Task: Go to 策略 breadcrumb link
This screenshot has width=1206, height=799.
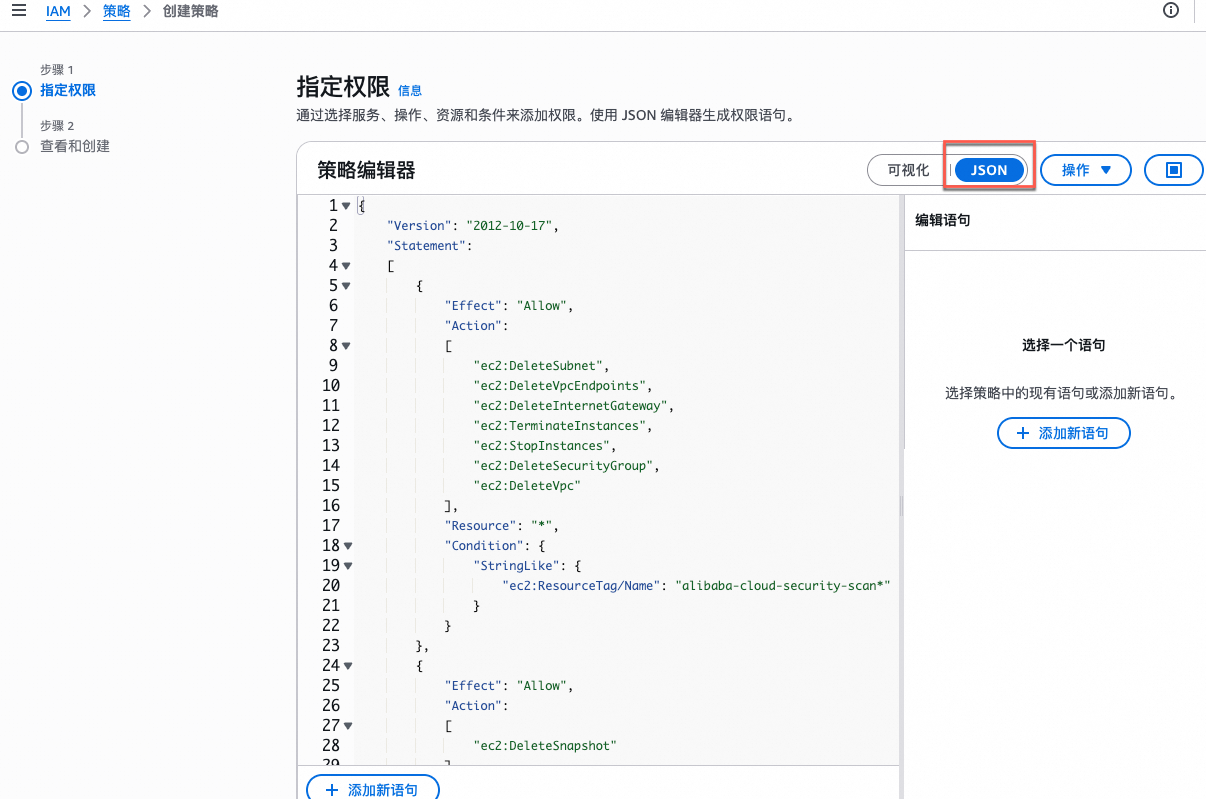Action: pos(116,12)
